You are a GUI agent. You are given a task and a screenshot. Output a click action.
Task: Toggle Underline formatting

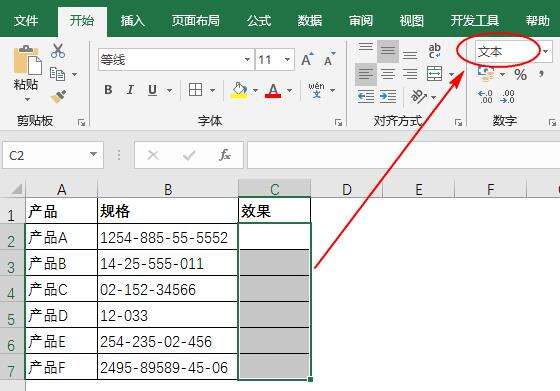152,90
